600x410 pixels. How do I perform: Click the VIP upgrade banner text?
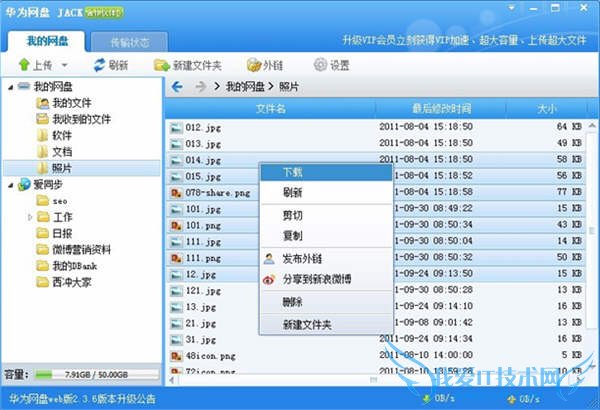(464, 40)
